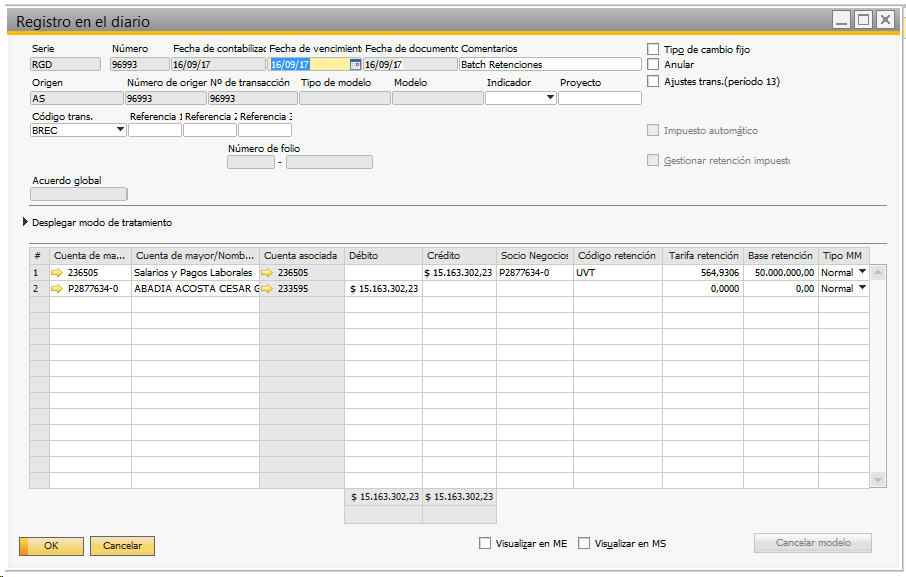Maximize the Registro en el diario window
The width and height of the screenshot is (906, 577).
(863, 19)
